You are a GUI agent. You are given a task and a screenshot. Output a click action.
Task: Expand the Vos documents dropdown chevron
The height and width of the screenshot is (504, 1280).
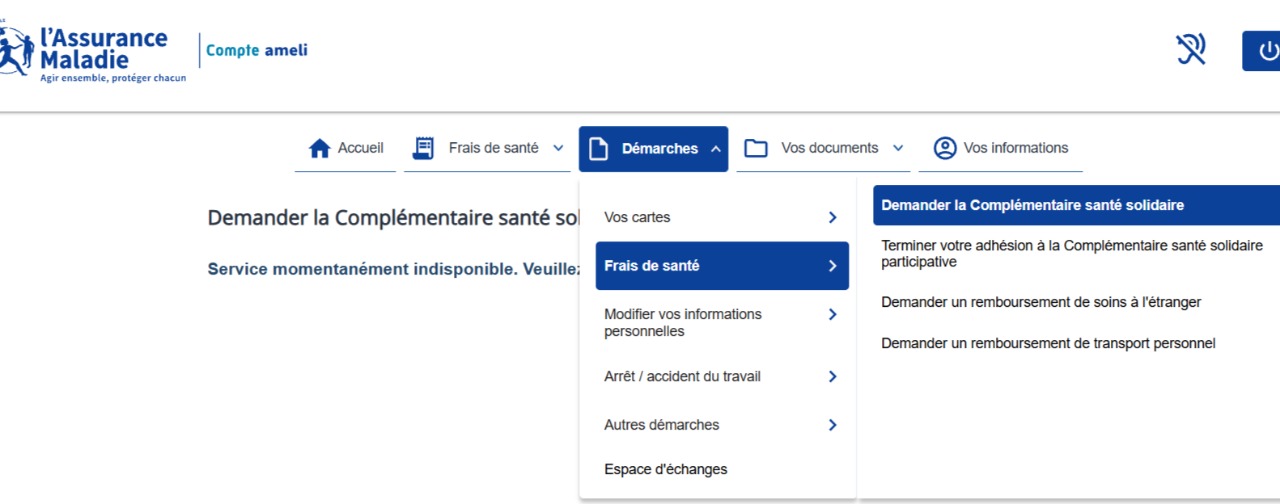[x=898, y=148]
